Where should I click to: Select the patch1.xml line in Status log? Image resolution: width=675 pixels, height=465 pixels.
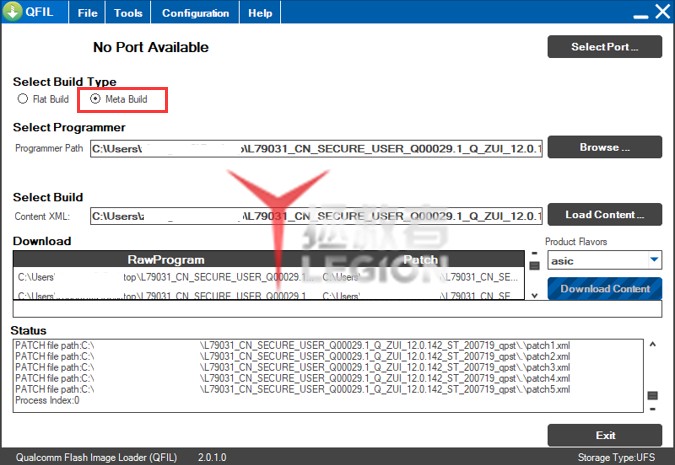[293, 345]
